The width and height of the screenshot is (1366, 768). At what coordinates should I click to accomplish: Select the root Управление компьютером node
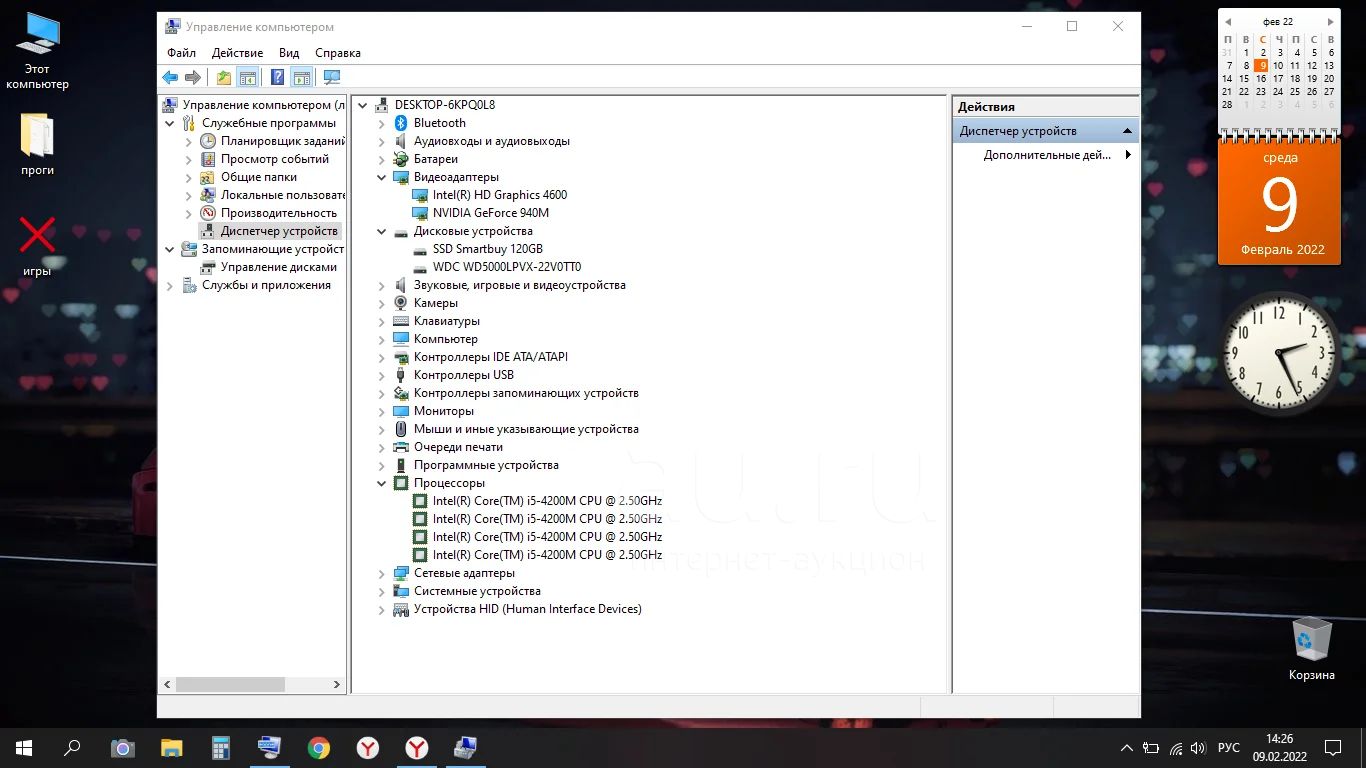point(264,105)
